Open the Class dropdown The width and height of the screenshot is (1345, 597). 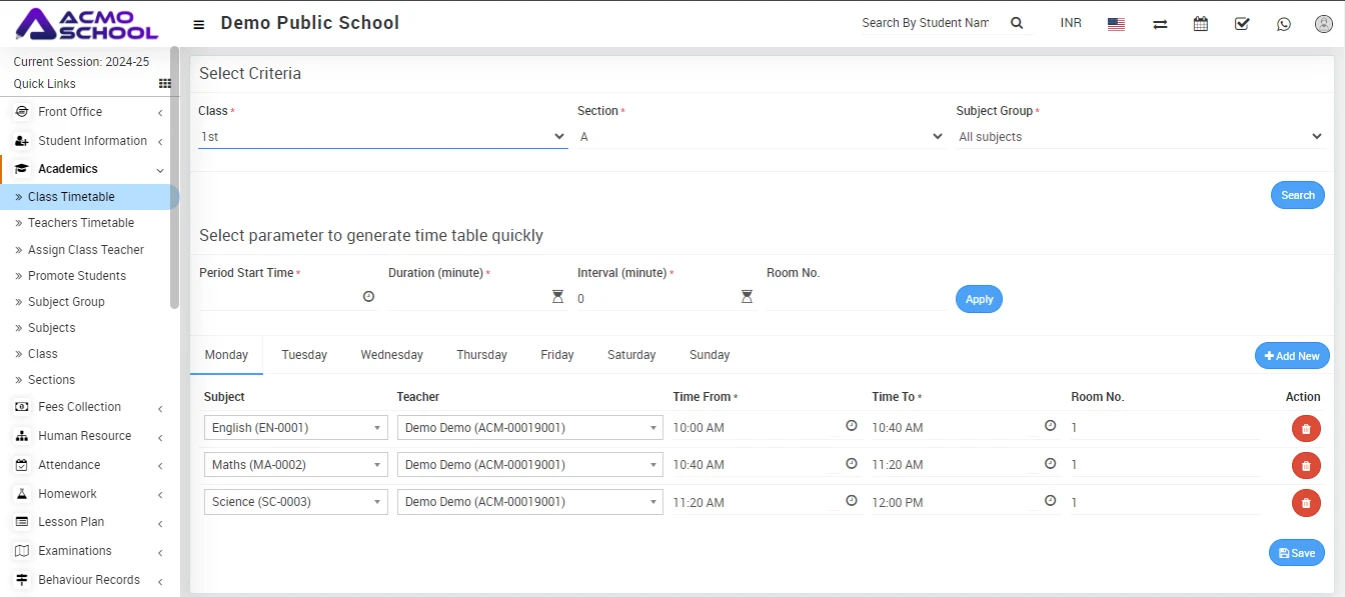382,137
